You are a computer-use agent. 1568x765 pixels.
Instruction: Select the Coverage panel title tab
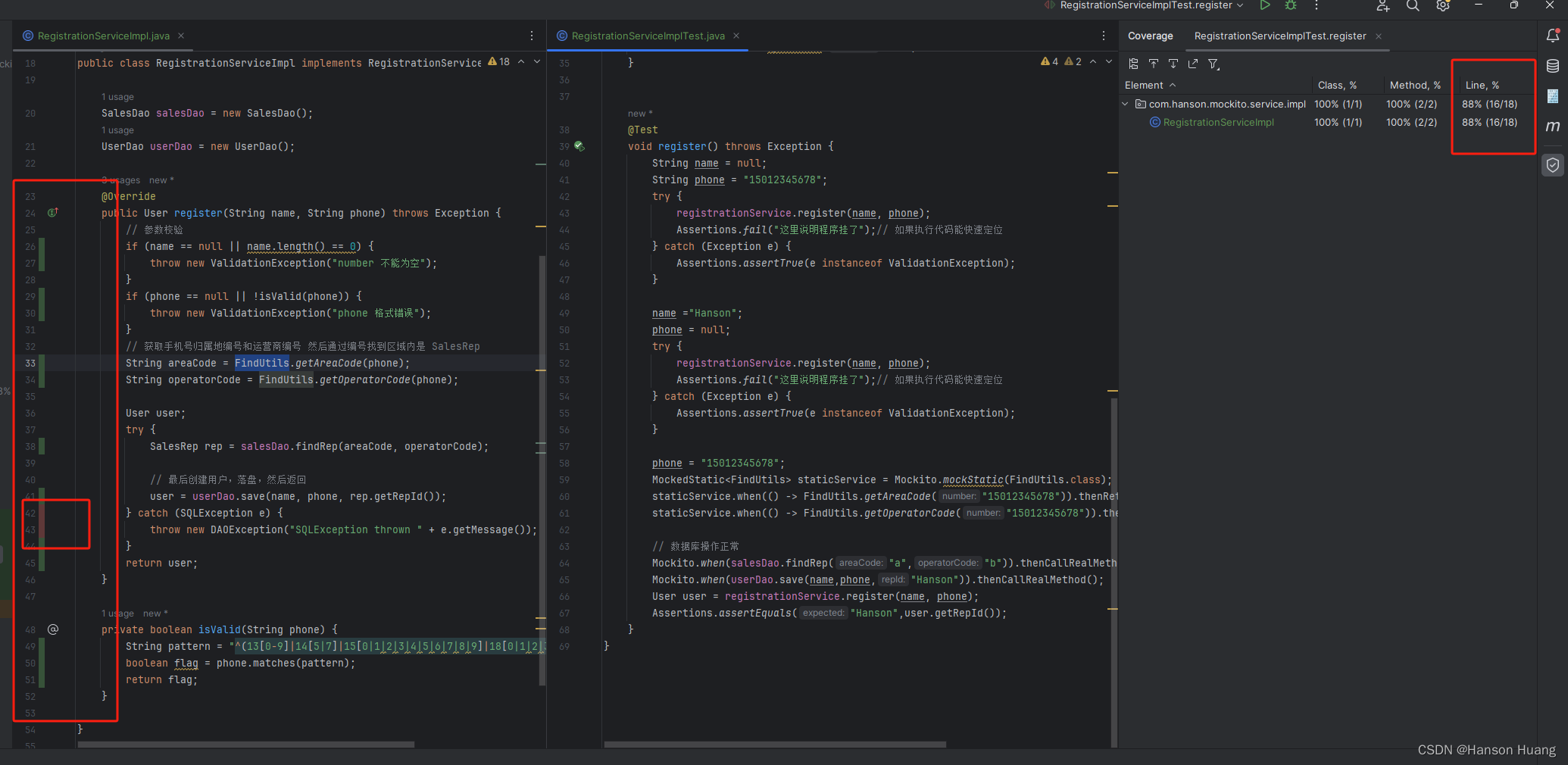[1150, 36]
